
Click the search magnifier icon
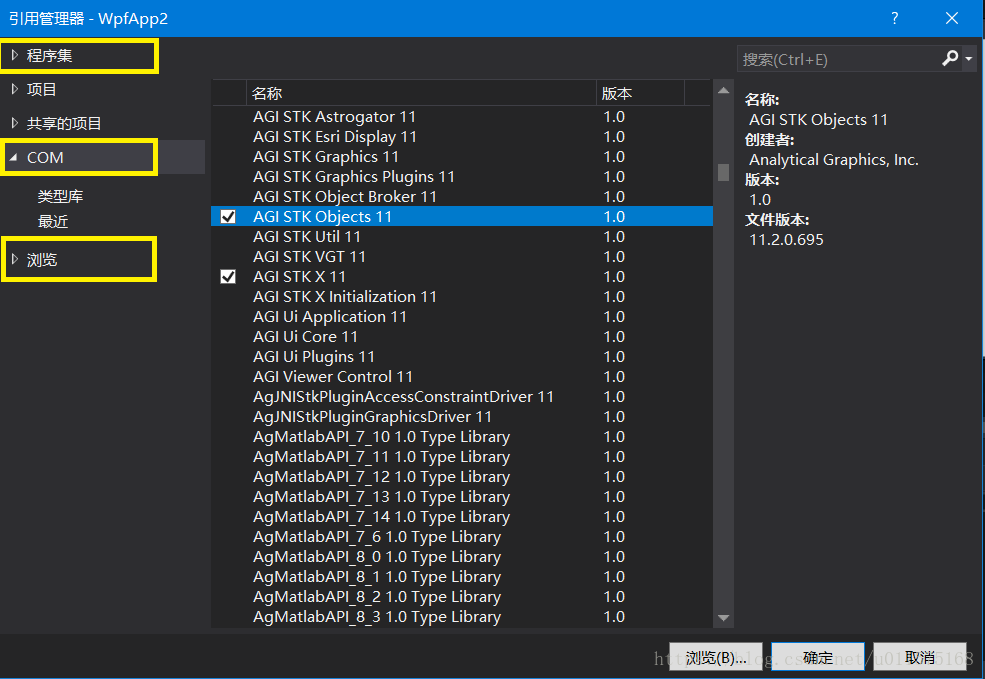[x=950, y=58]
